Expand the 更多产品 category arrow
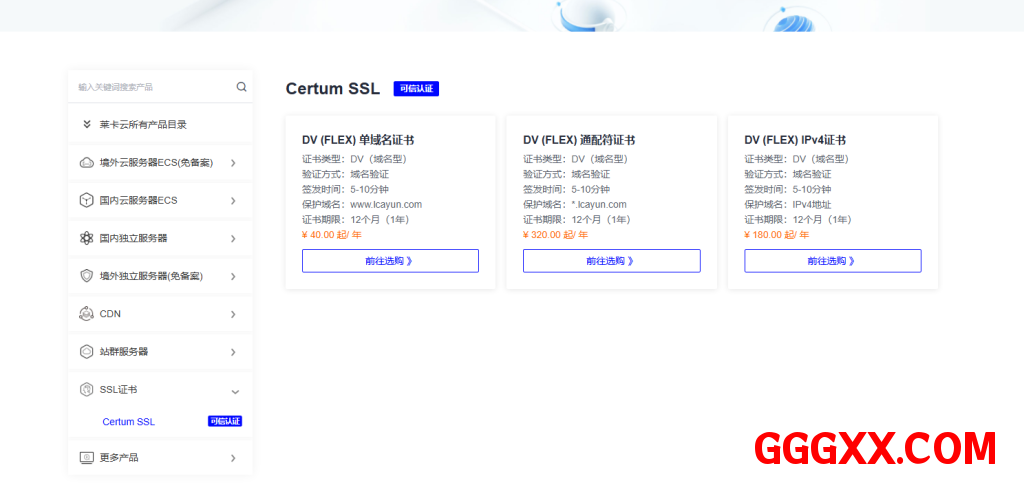Image resolution: width=1024 pixels, height=494 pixels. (233, 458)
